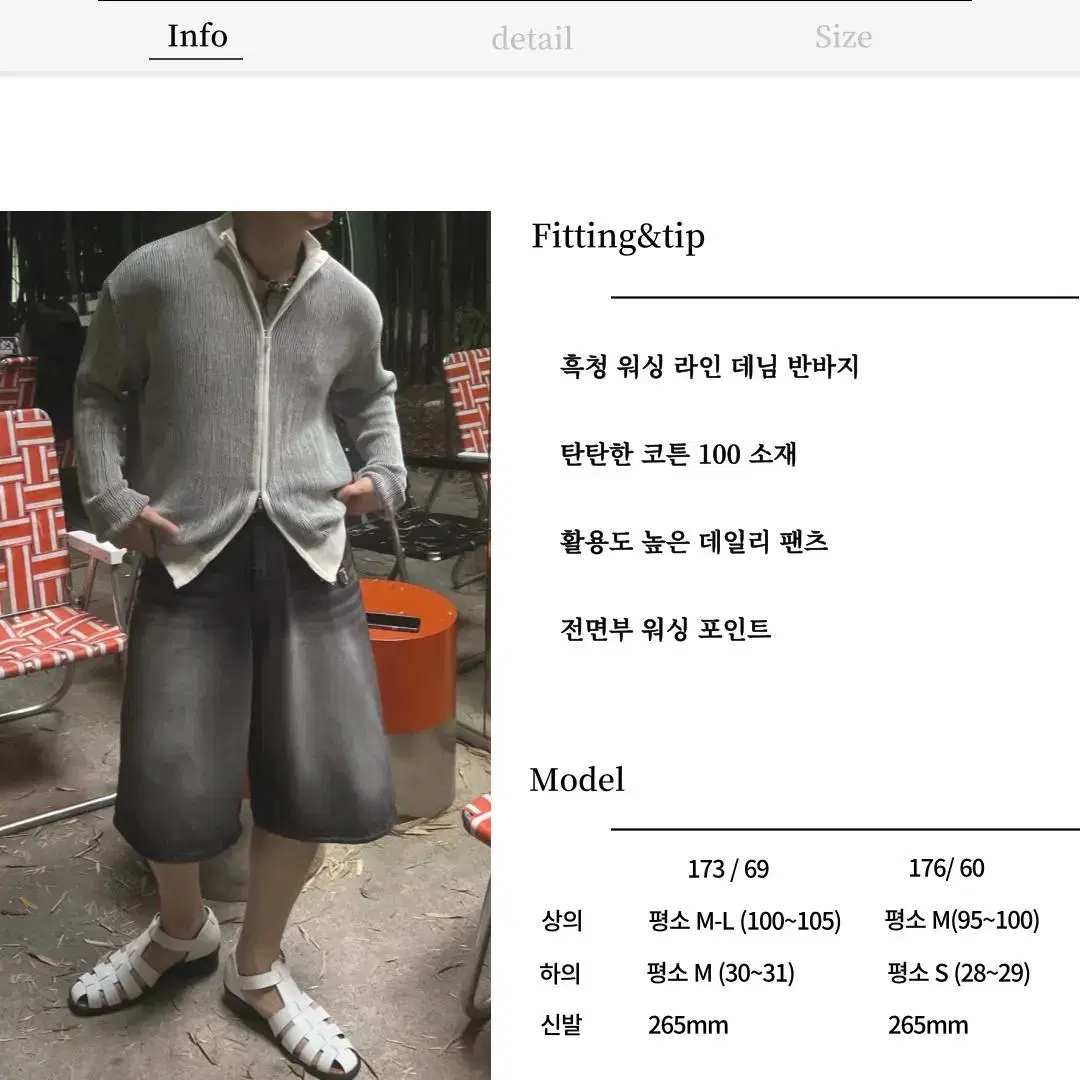Click the Fitting&tip heading
This screenshot has width=1080, height=1080.
click(618, 236)
